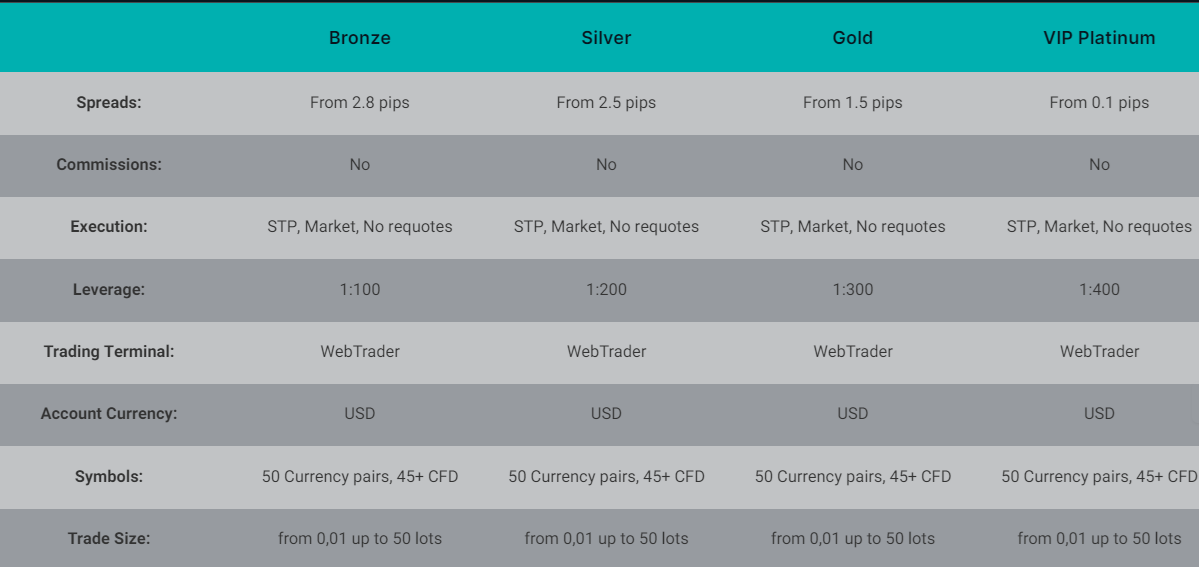Click the Commissions row label
Screen dimensions: 1199x567
(109, 164)
